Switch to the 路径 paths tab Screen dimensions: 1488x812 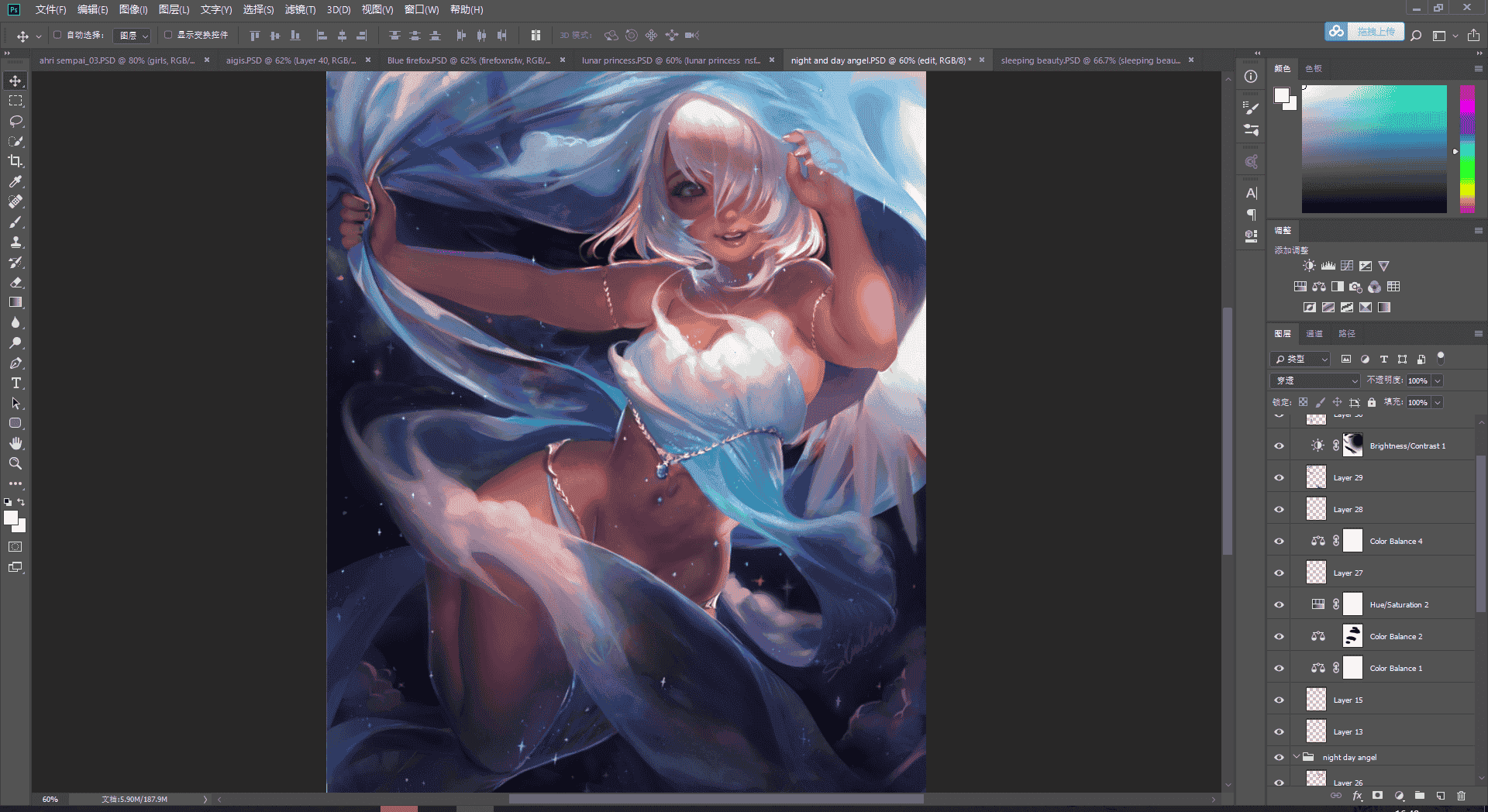coord(1347,333)
